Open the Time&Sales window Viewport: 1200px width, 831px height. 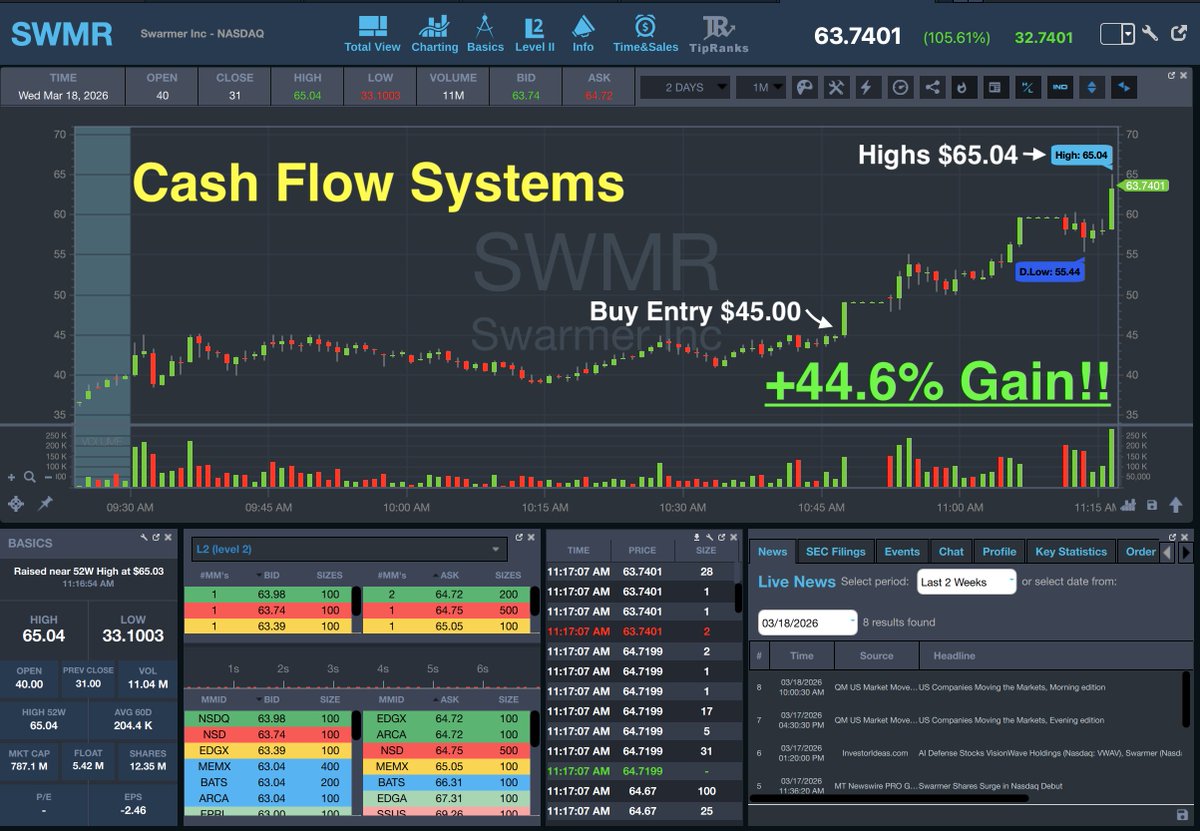(645, 31)
